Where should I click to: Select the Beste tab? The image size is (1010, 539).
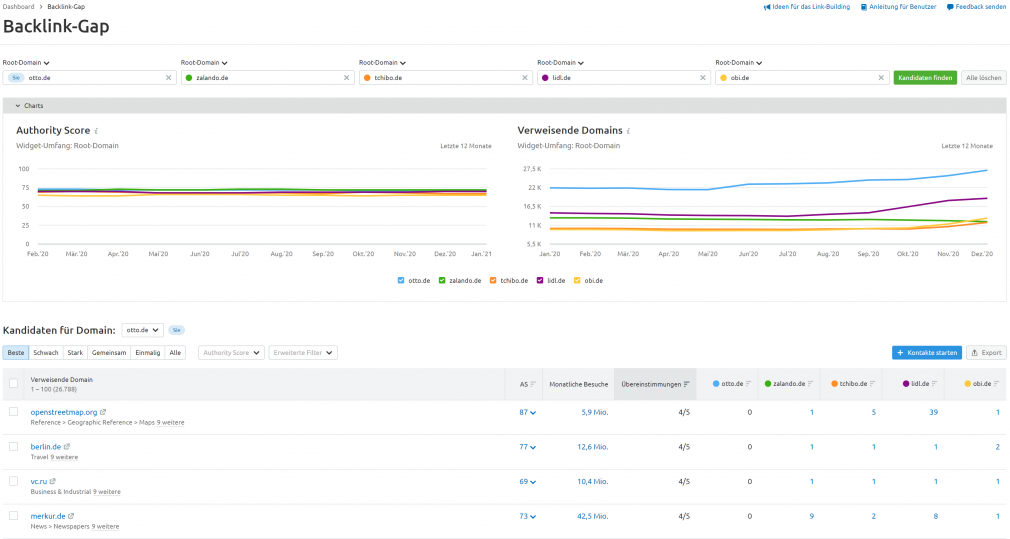pyautogui.click(x=16, y=353)
